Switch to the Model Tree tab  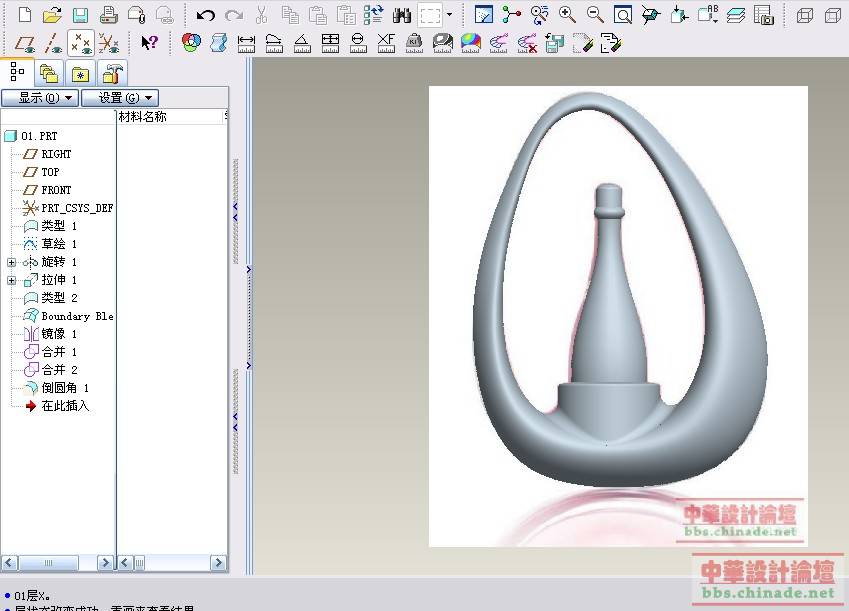tap(17, 72)
